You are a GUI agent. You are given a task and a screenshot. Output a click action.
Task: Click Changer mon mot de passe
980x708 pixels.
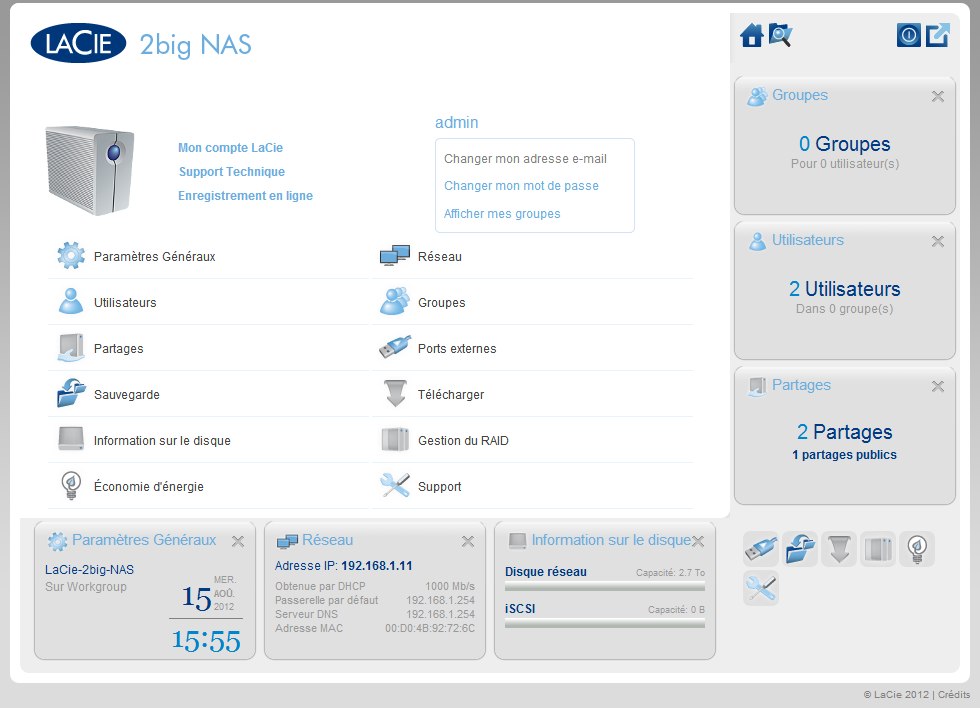pos(521,186)
